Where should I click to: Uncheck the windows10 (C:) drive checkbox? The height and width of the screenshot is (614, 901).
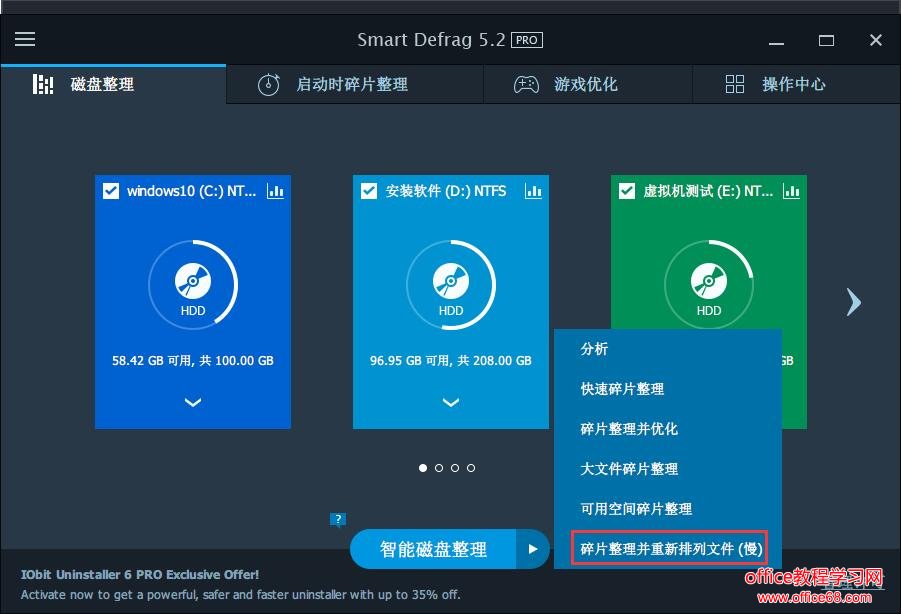point(111,191)
